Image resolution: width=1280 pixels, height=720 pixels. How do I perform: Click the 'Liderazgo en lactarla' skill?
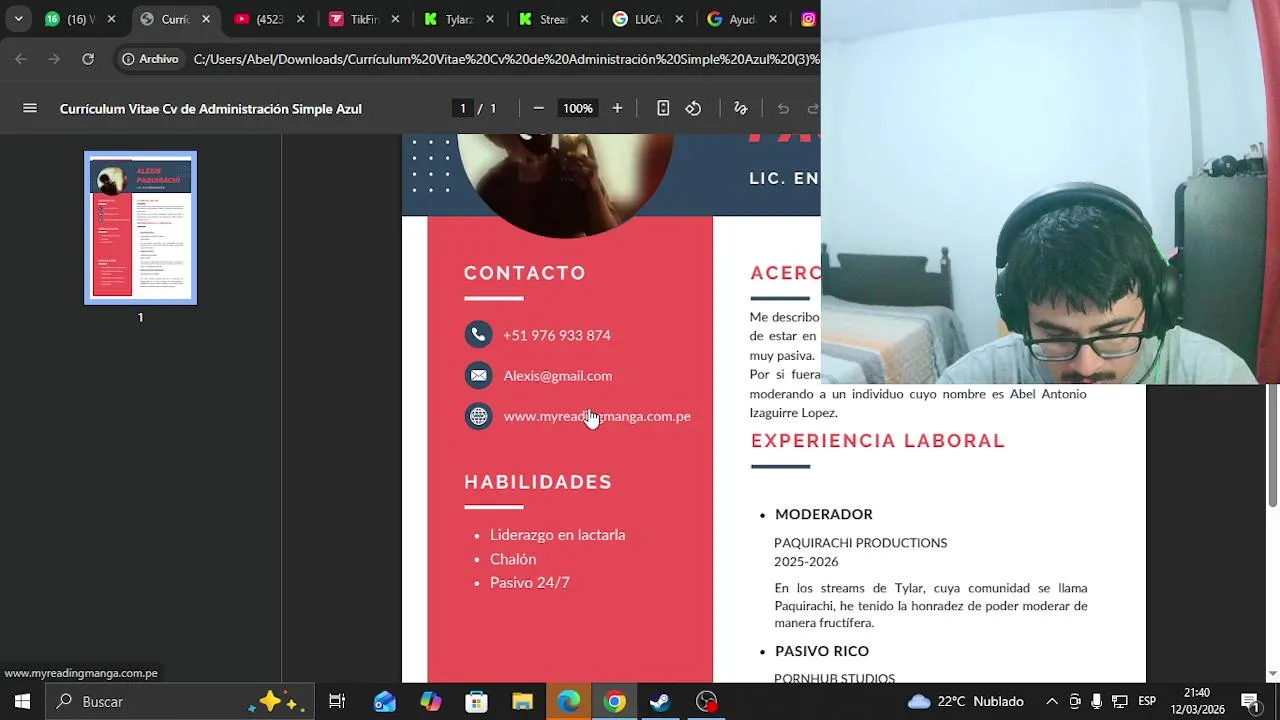click(557, 535)
